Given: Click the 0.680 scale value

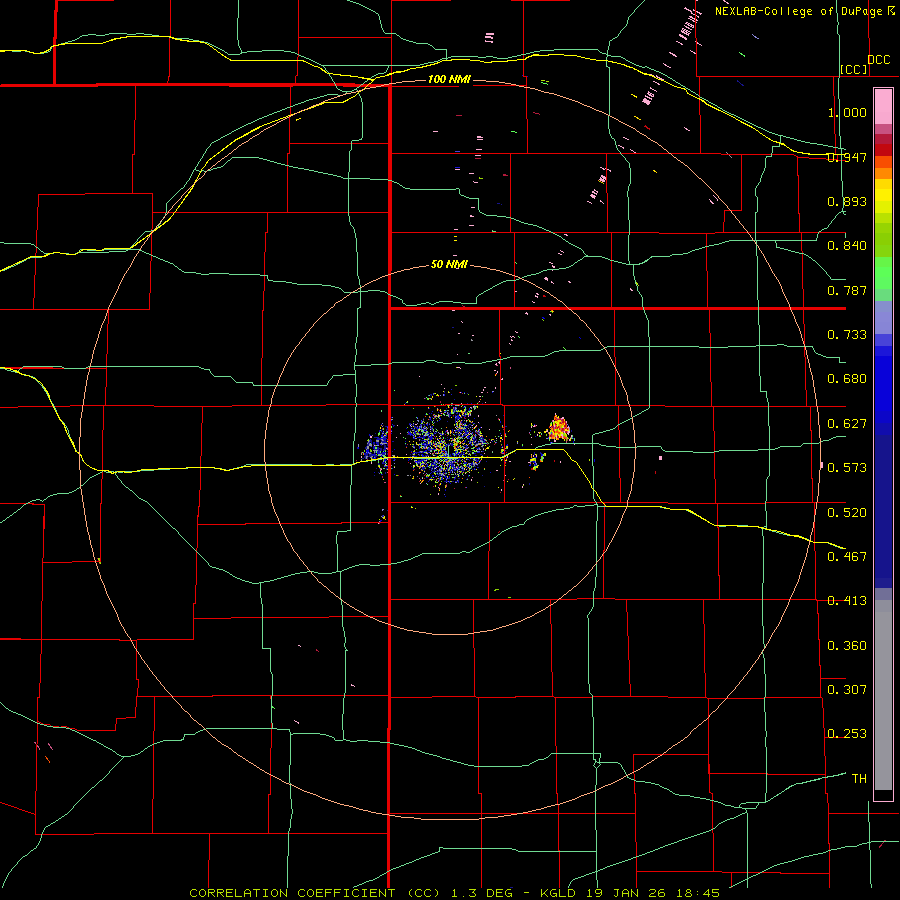Looking at the screenshot, I should click(847, 379).
